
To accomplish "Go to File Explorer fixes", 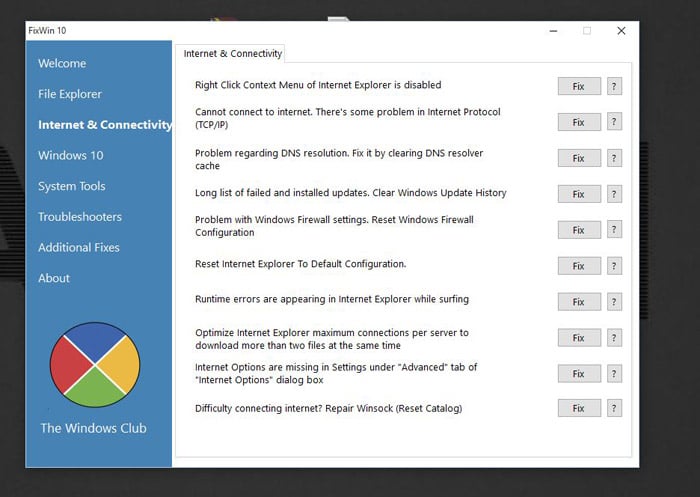I will (70, 94).
